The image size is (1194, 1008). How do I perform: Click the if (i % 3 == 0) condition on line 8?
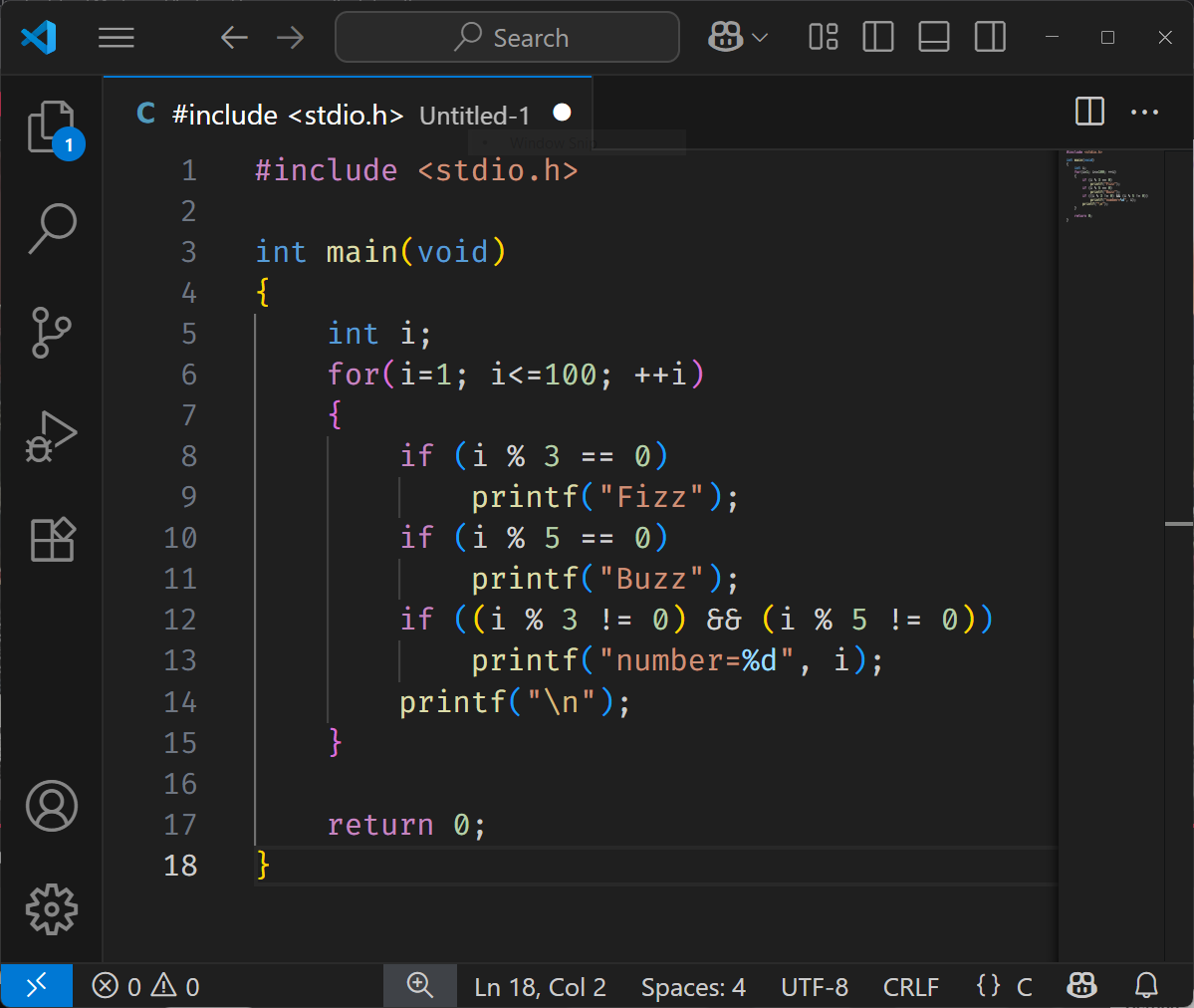534,456
